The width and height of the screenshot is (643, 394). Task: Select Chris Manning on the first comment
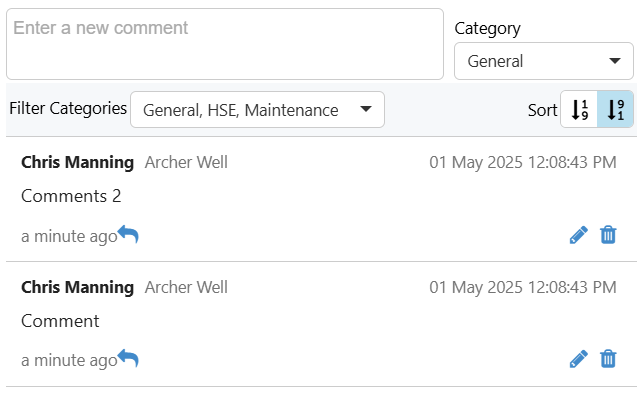78,162
